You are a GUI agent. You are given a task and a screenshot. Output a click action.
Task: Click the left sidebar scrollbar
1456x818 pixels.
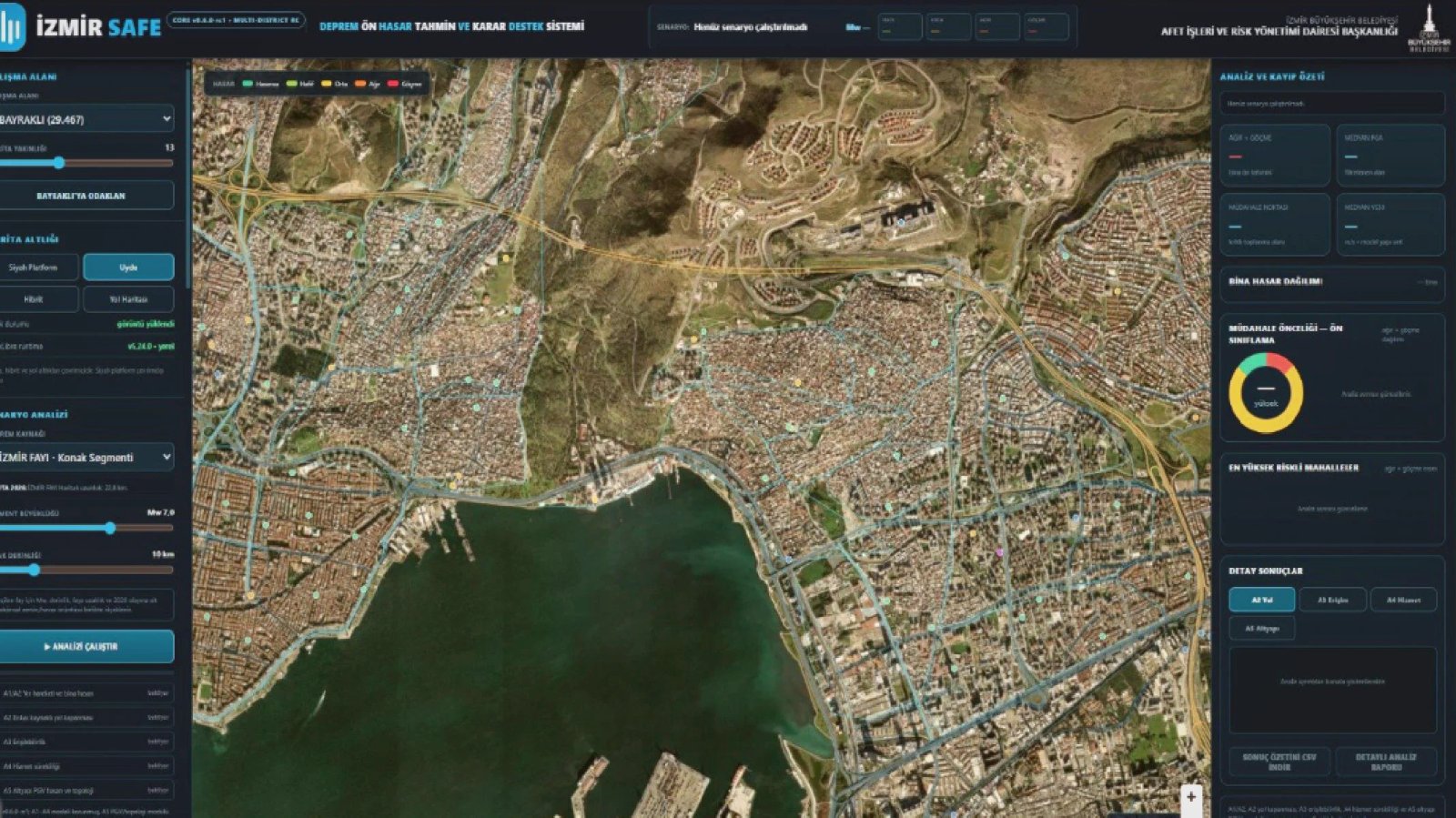click(x=188, y=177)
